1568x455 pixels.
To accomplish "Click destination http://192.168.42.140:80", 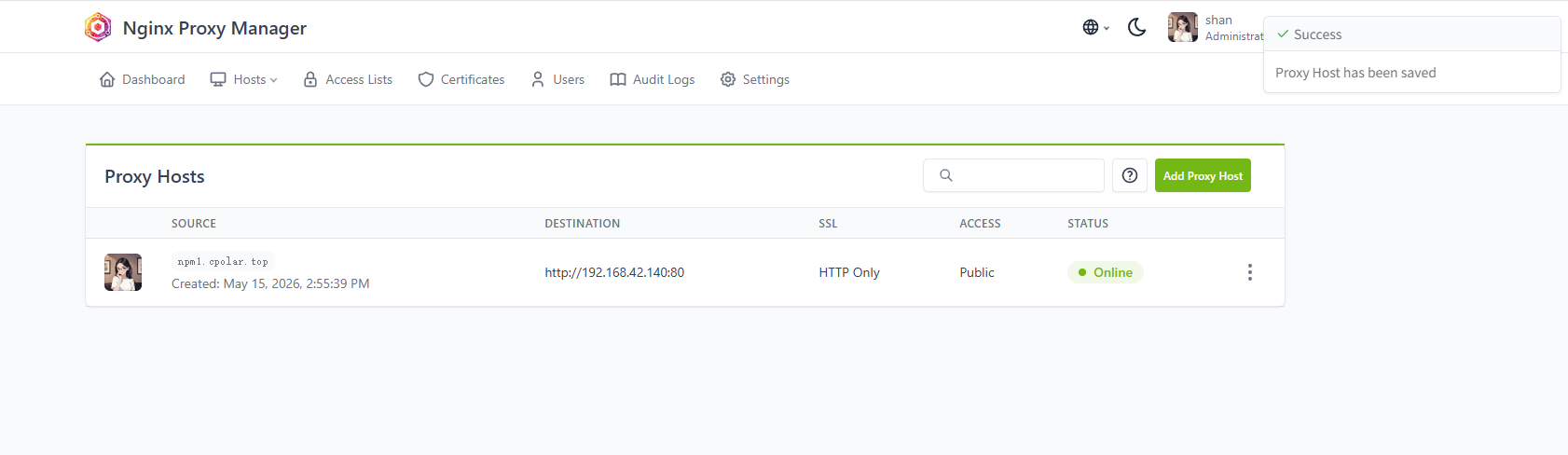I will click(614, 272).
